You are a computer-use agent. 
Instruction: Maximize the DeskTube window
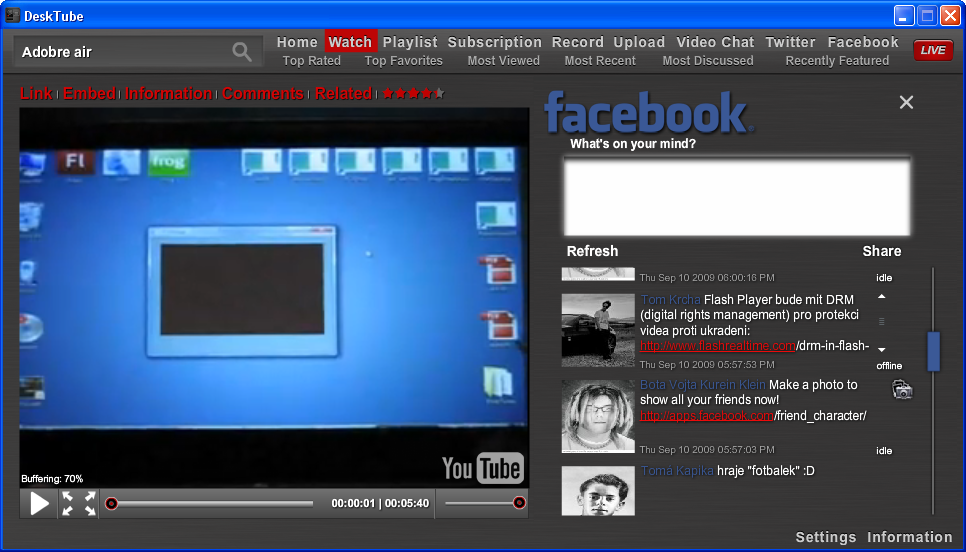(927, 15)
